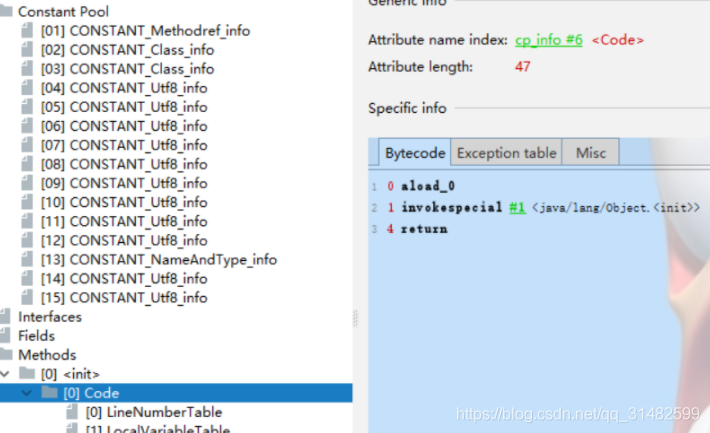Select the Bytecode tab

coord(414,153)
